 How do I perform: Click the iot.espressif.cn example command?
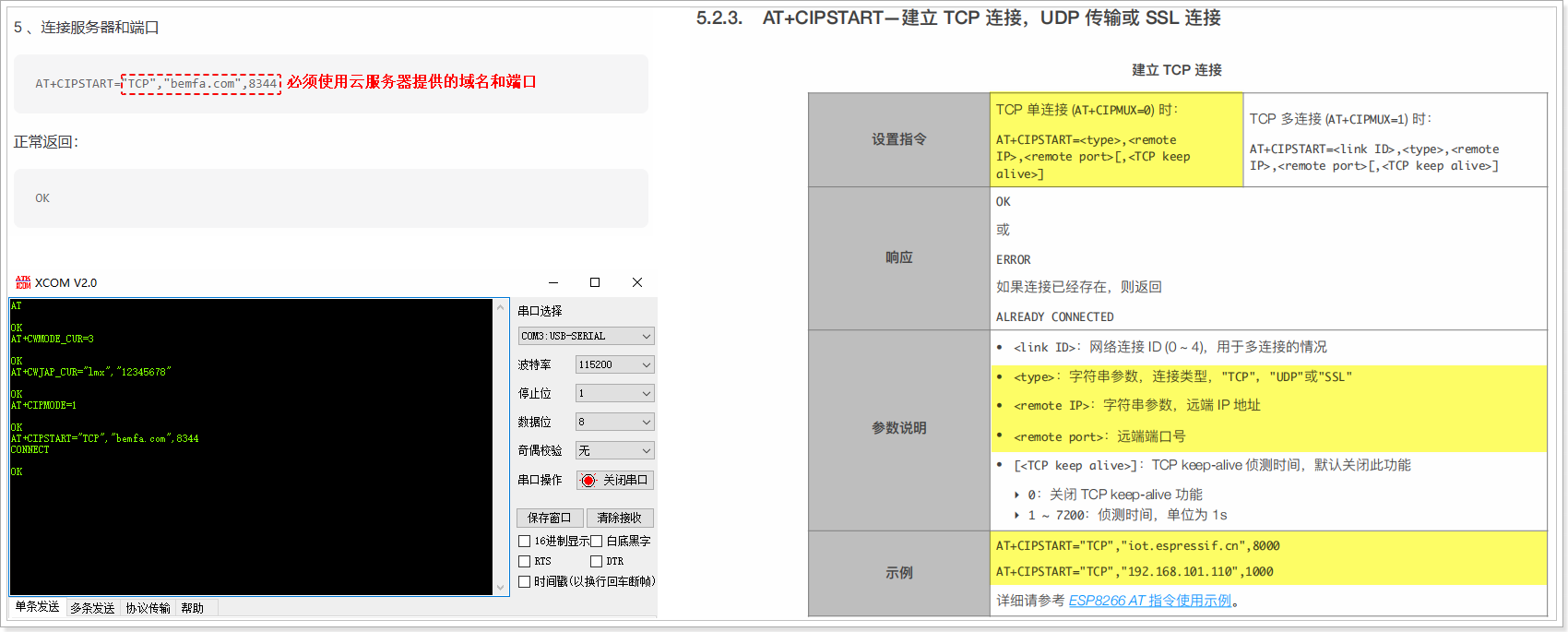tap(1137, 545)
